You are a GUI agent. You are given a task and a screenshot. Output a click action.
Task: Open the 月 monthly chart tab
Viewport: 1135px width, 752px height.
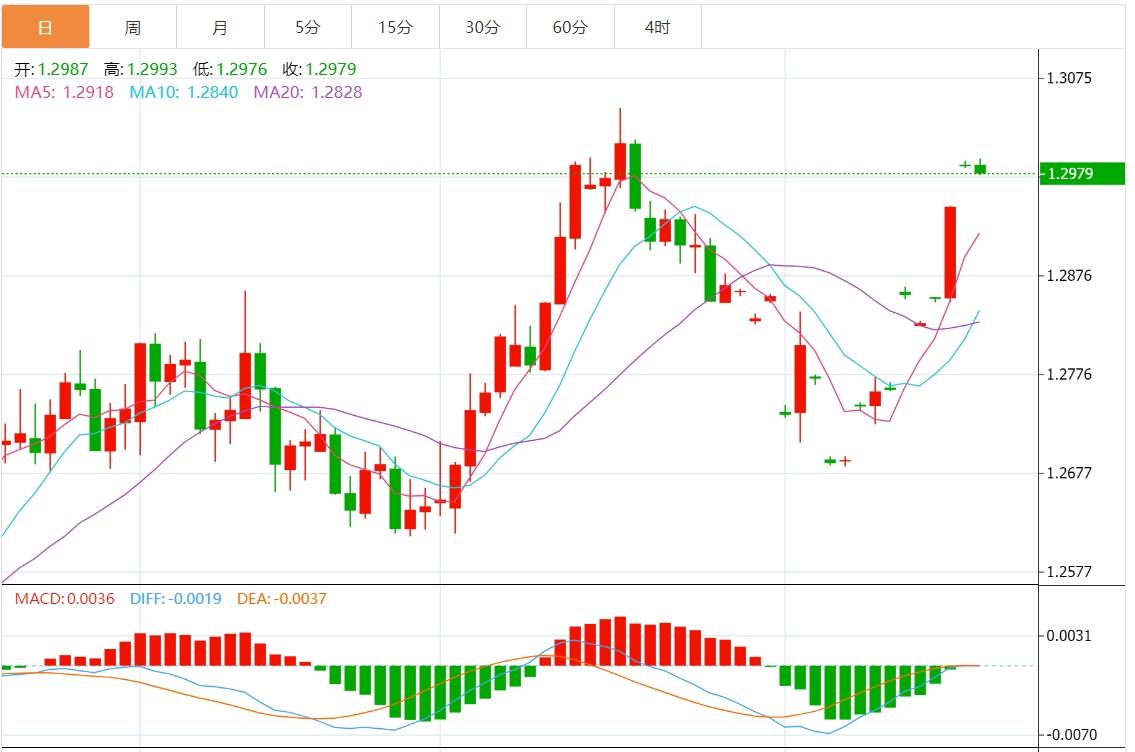click(220, 27)
